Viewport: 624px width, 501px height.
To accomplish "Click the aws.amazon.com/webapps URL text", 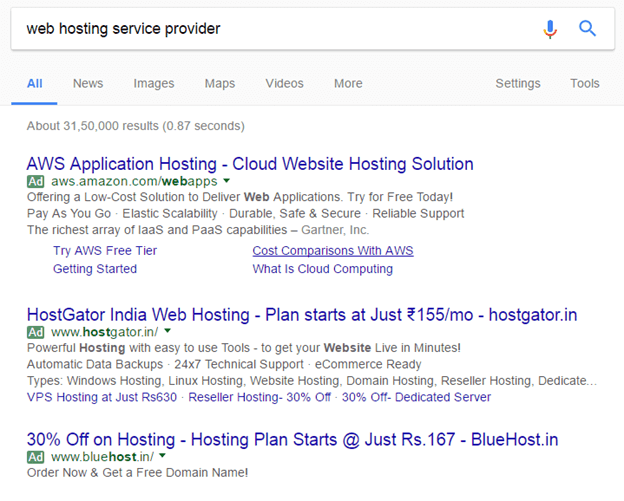I will click(134, 181).
